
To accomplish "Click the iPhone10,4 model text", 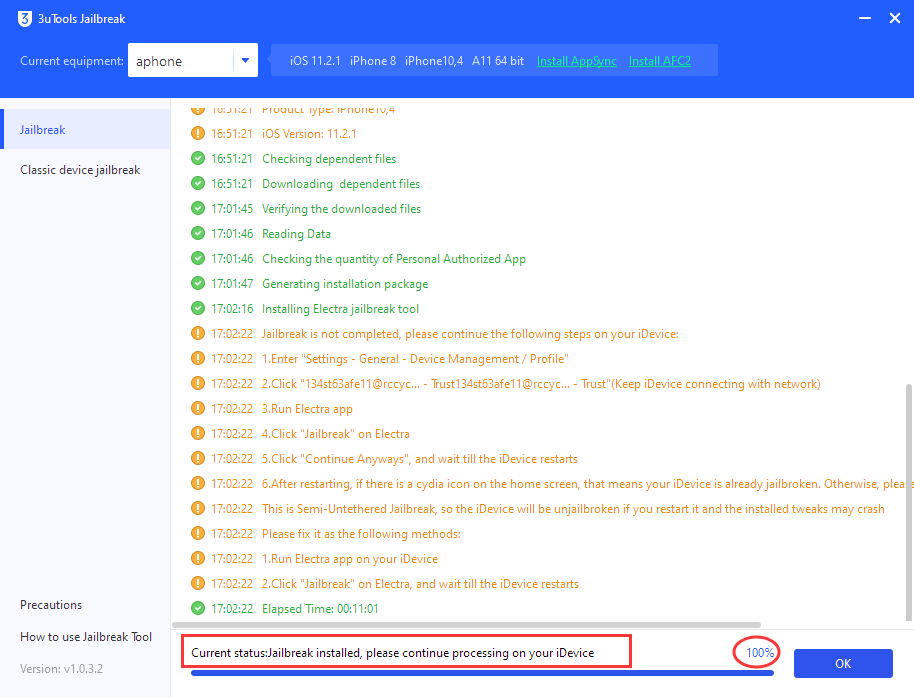I will 434,61.
